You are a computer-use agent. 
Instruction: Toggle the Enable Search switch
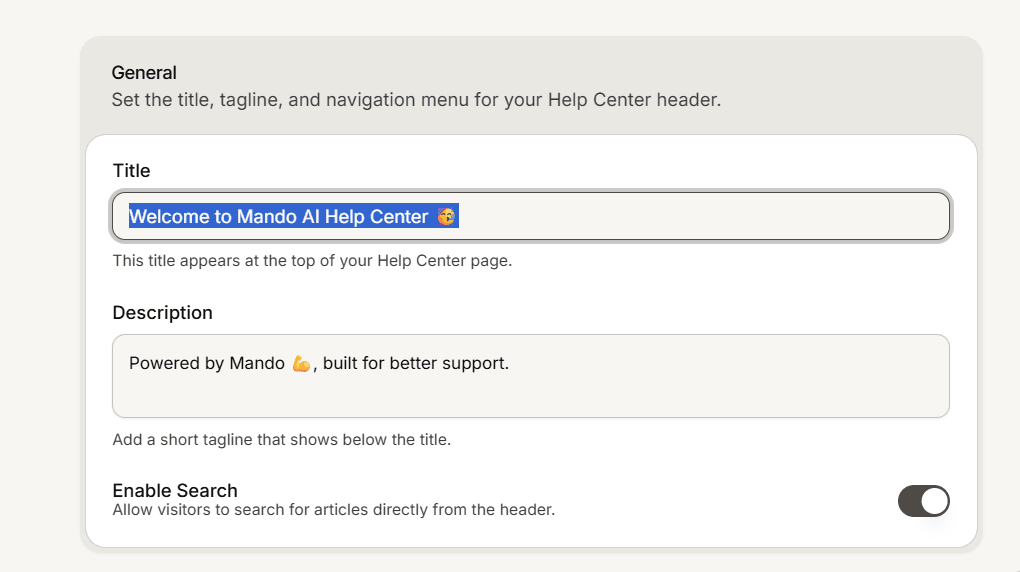pos(924,501)
